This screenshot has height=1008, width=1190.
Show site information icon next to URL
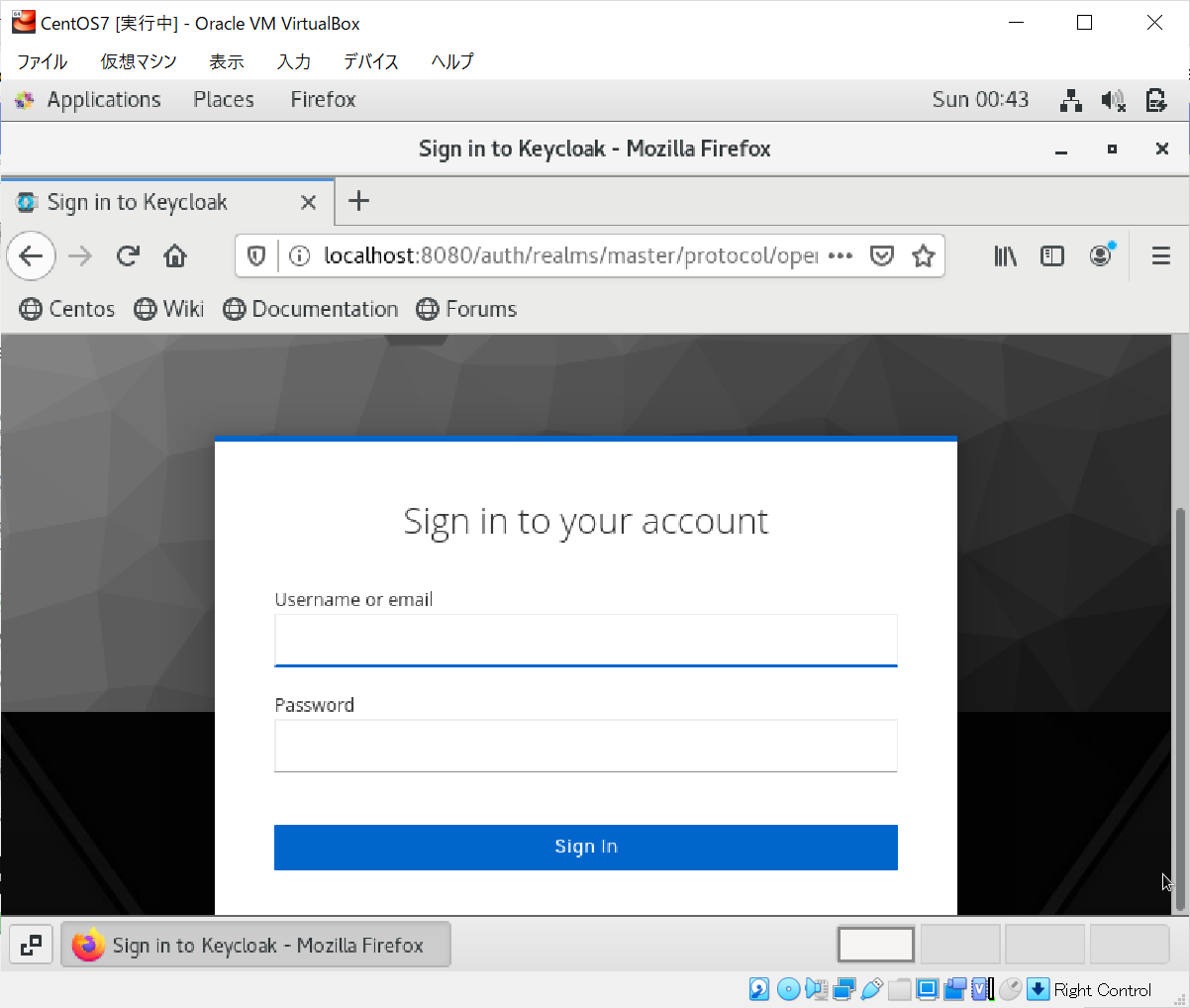(299, 256)
